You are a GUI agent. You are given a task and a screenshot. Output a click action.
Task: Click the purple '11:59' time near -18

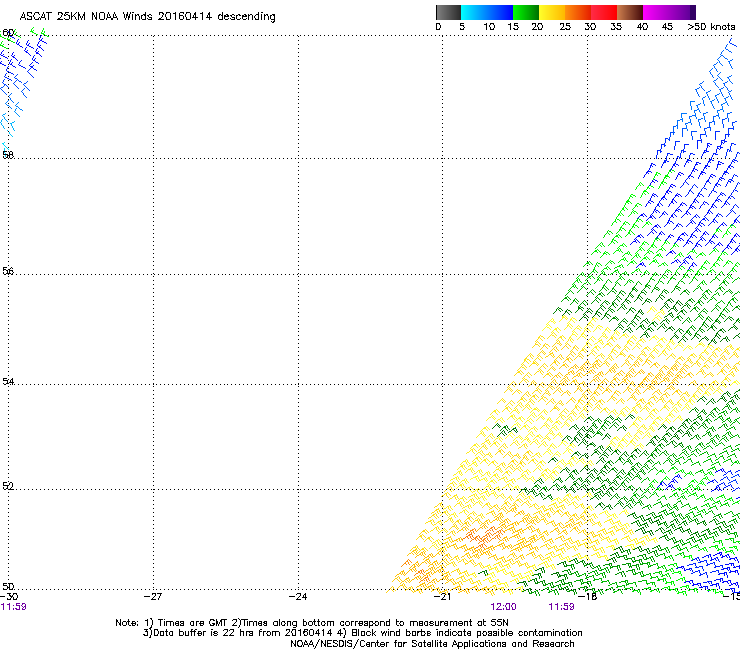tap(561, 607)
